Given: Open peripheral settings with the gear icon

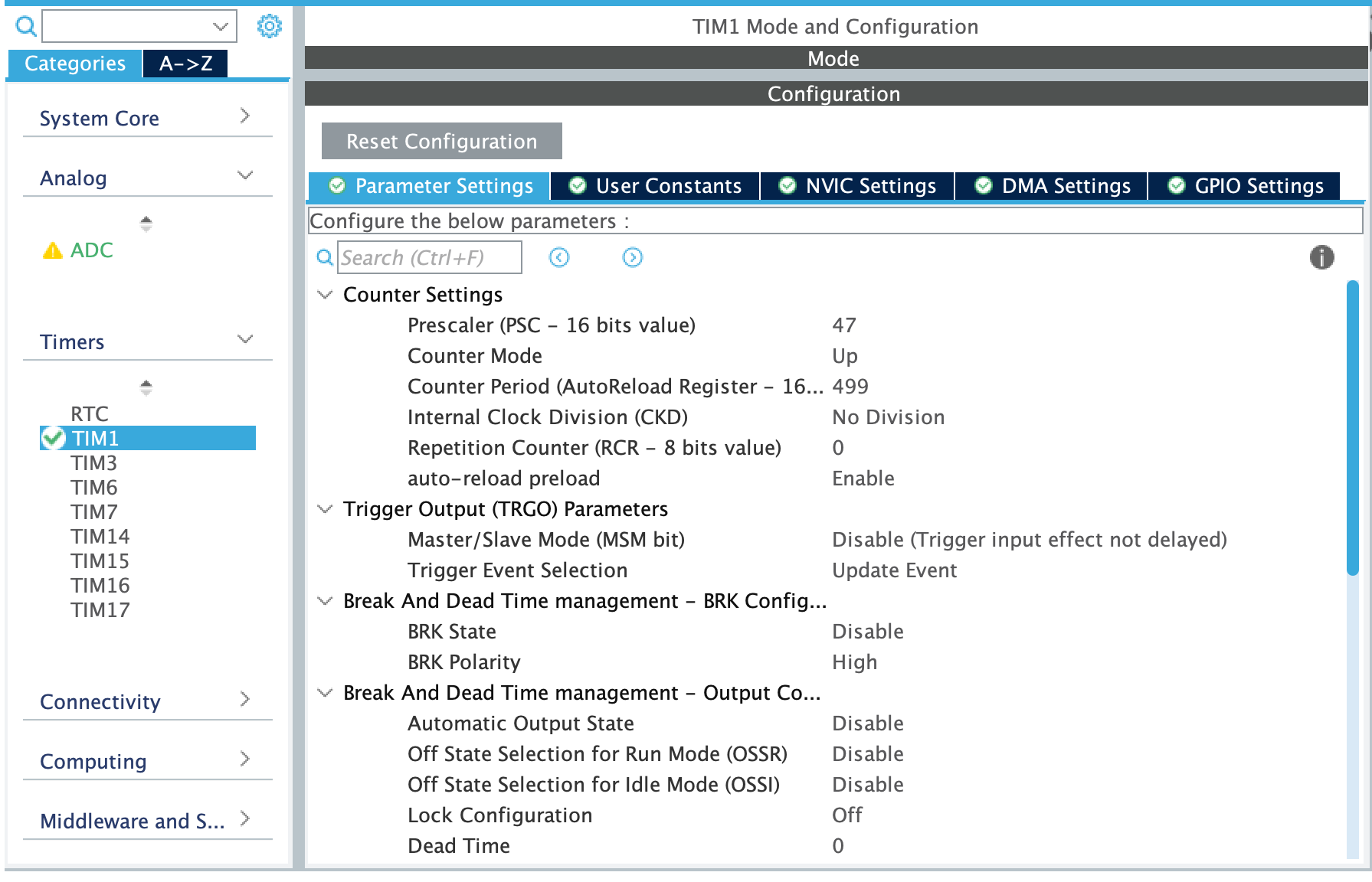Looking at the screenshot, I should [x=269, y=25].
